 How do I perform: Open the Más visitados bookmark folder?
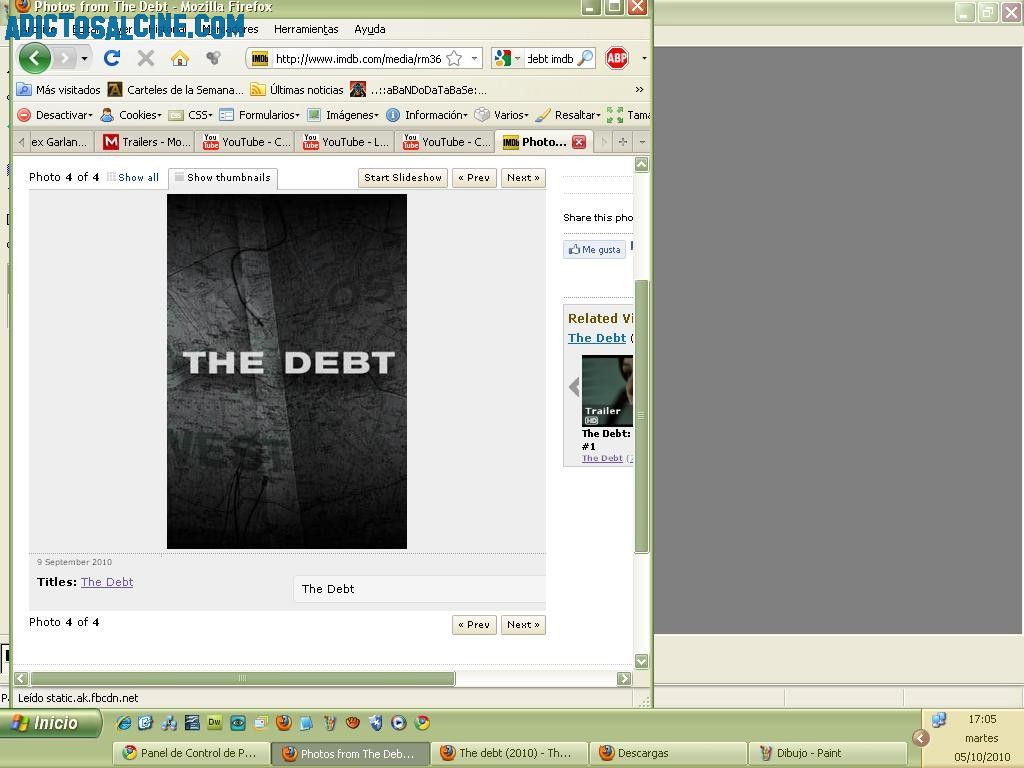pos(59,89)
